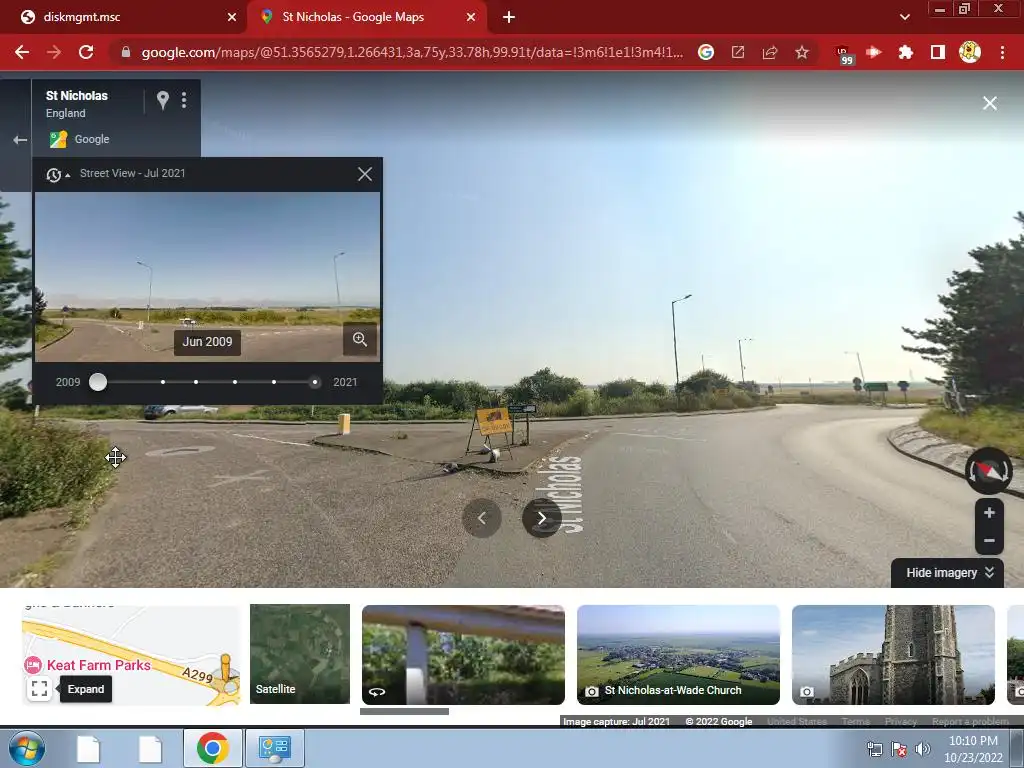Close the St Nicholas Google Maps tab
Viewport: 1024px width, 768px height.
(x=471, y=17)
